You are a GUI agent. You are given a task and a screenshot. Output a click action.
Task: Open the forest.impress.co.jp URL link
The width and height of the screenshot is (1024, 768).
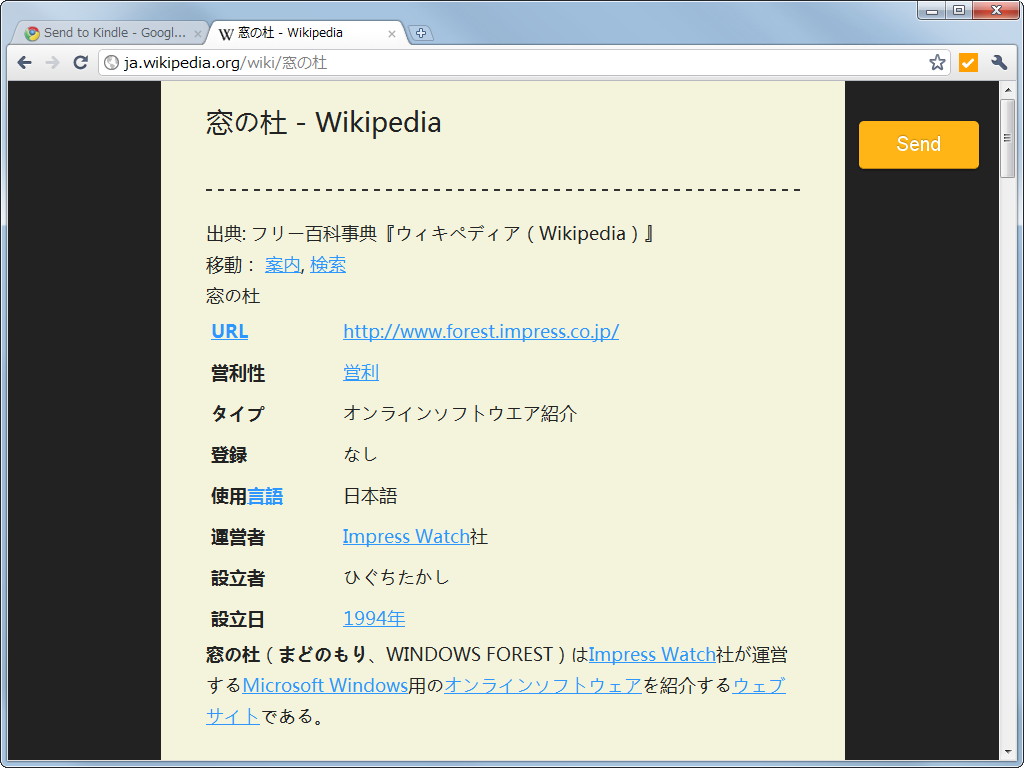481,331
